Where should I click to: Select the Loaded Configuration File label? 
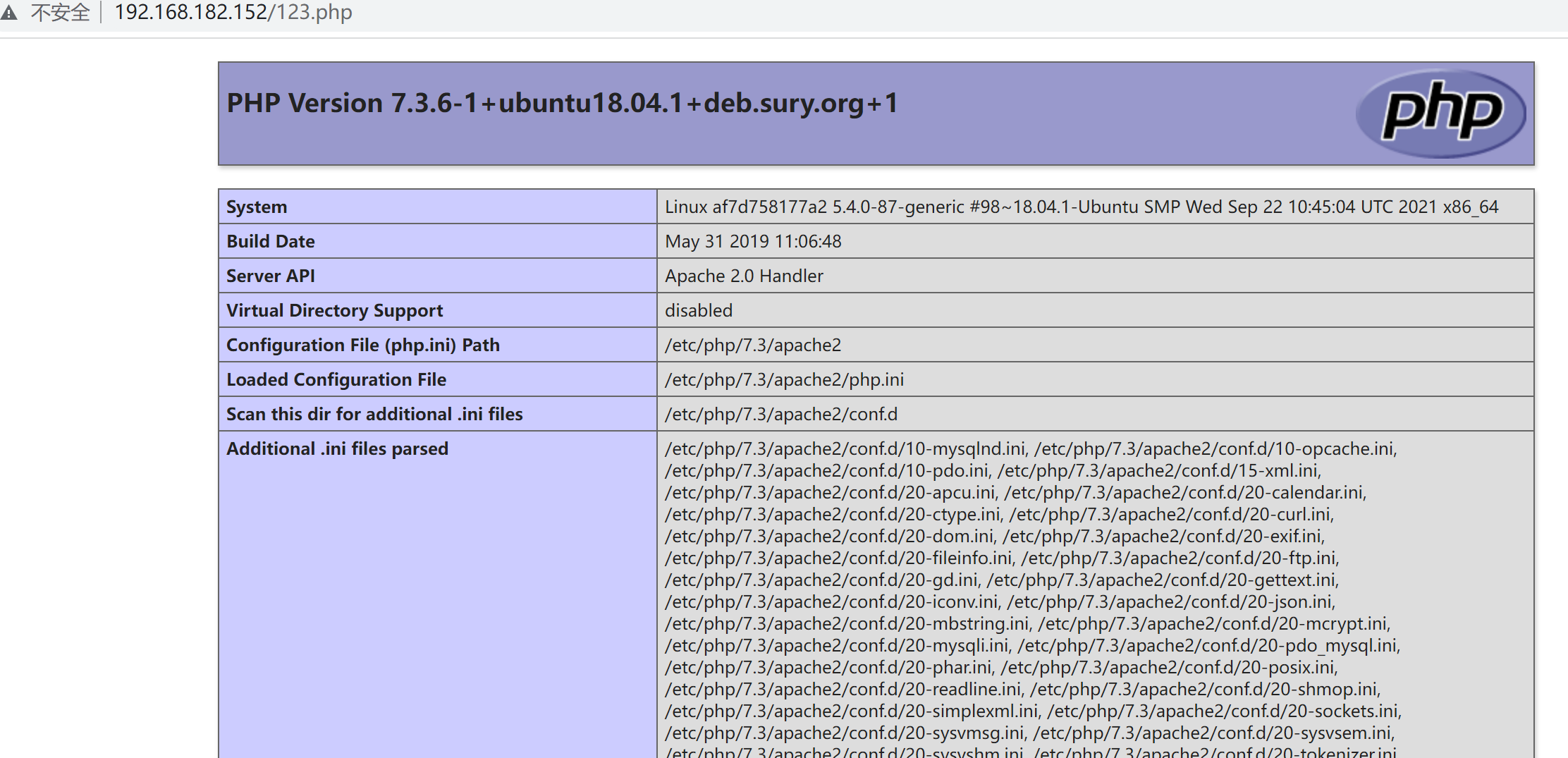click(336, 379)
